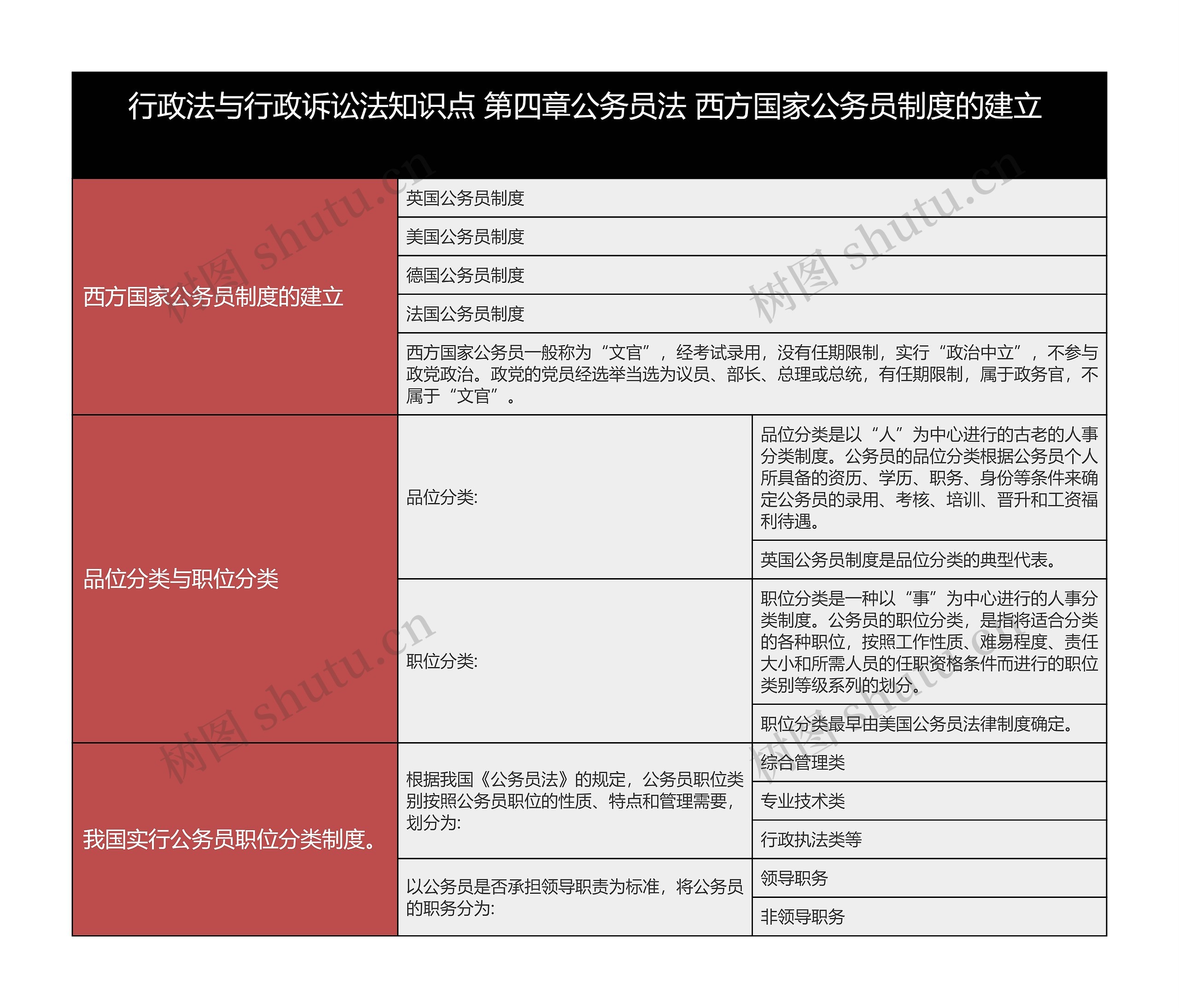Click the paragraph starting '品位分类是以“人”为中心'
1179x1008 pixels.
tap(929, 478)
